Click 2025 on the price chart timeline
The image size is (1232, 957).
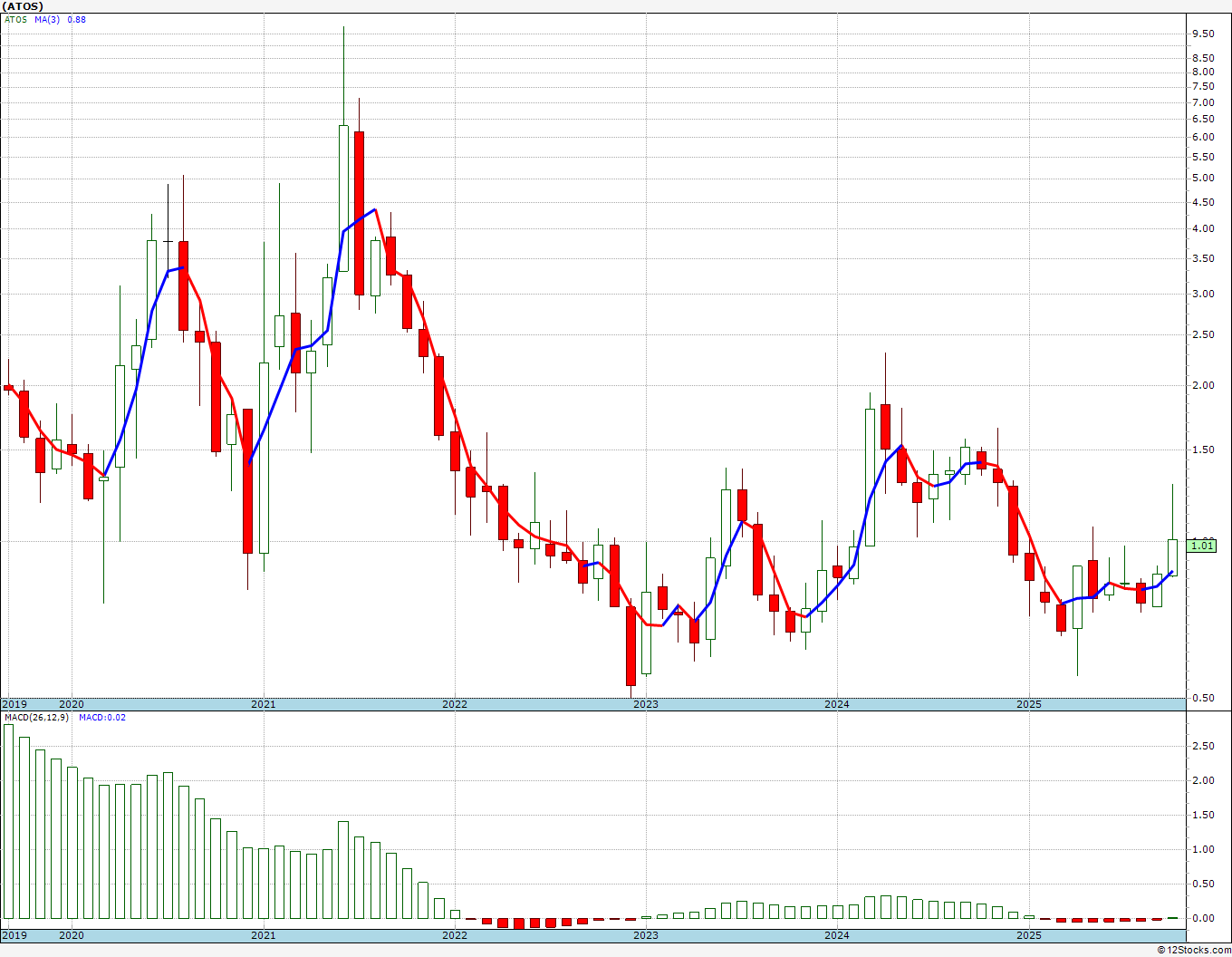(x=1029, y=704)
